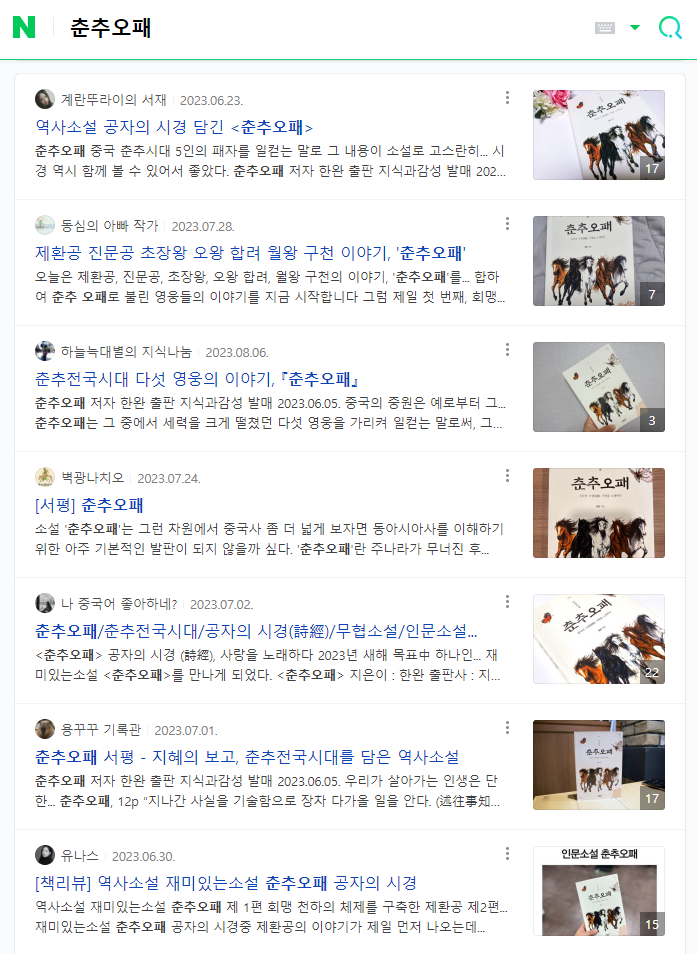The height and width of the screenshot is (954, 697).
Task: Open the [서평] 춘추오패 post link
Action: pos(89,505)
